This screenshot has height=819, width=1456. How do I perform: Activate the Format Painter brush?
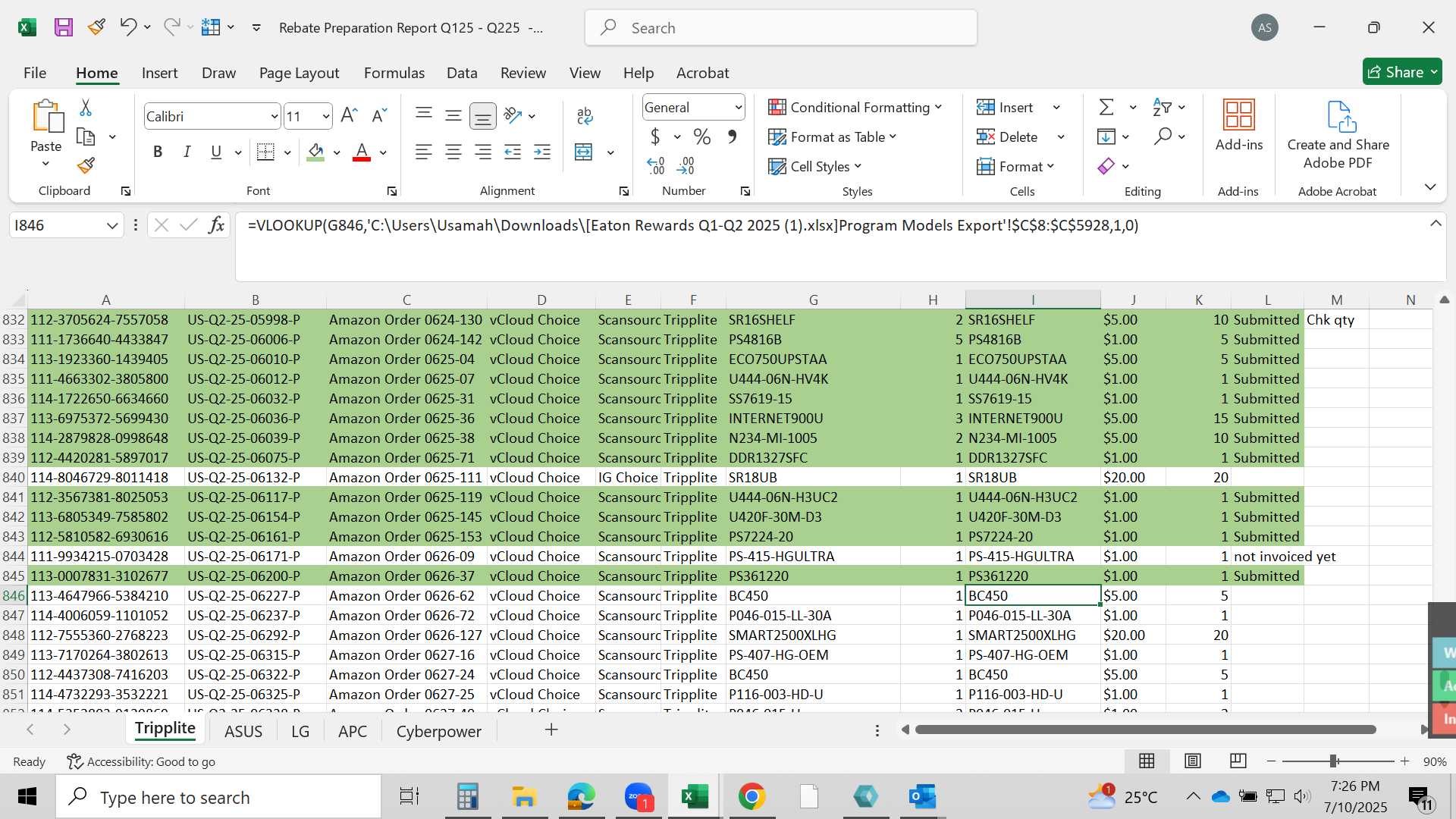pyautogui.click(x=86, y=165)
